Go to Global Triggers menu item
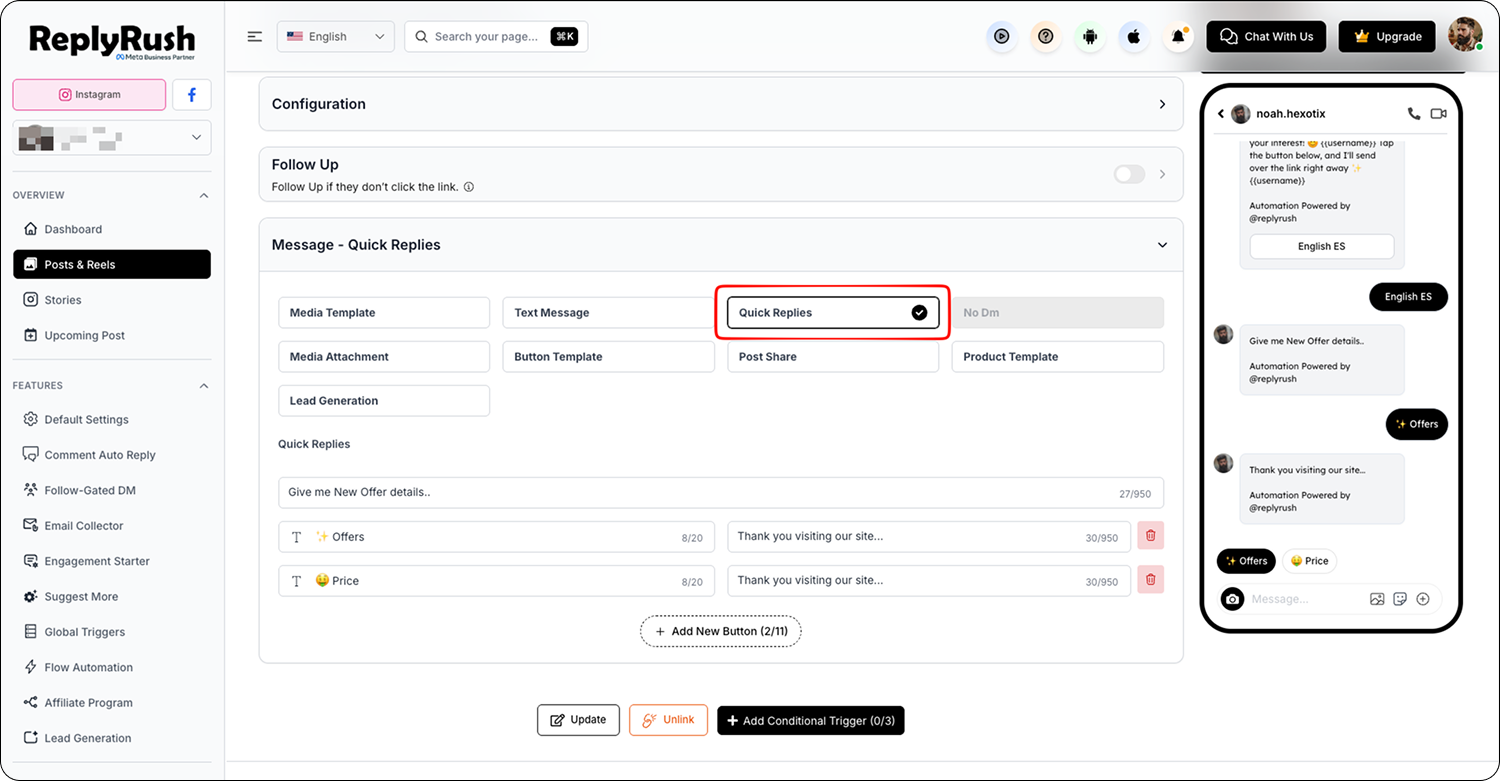Screen dimensions: 1500x781 [85, 632]
